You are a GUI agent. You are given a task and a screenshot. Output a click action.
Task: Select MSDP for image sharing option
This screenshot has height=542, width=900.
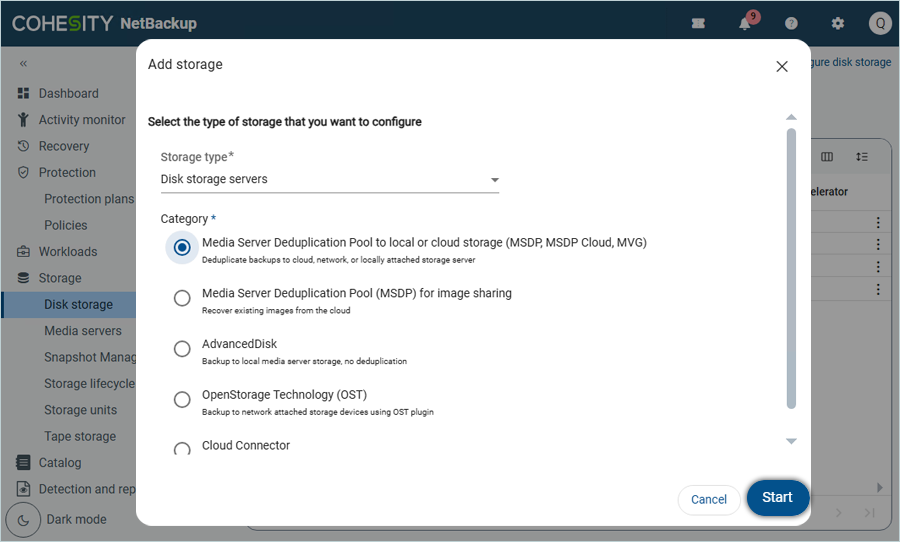pos(182,298)
